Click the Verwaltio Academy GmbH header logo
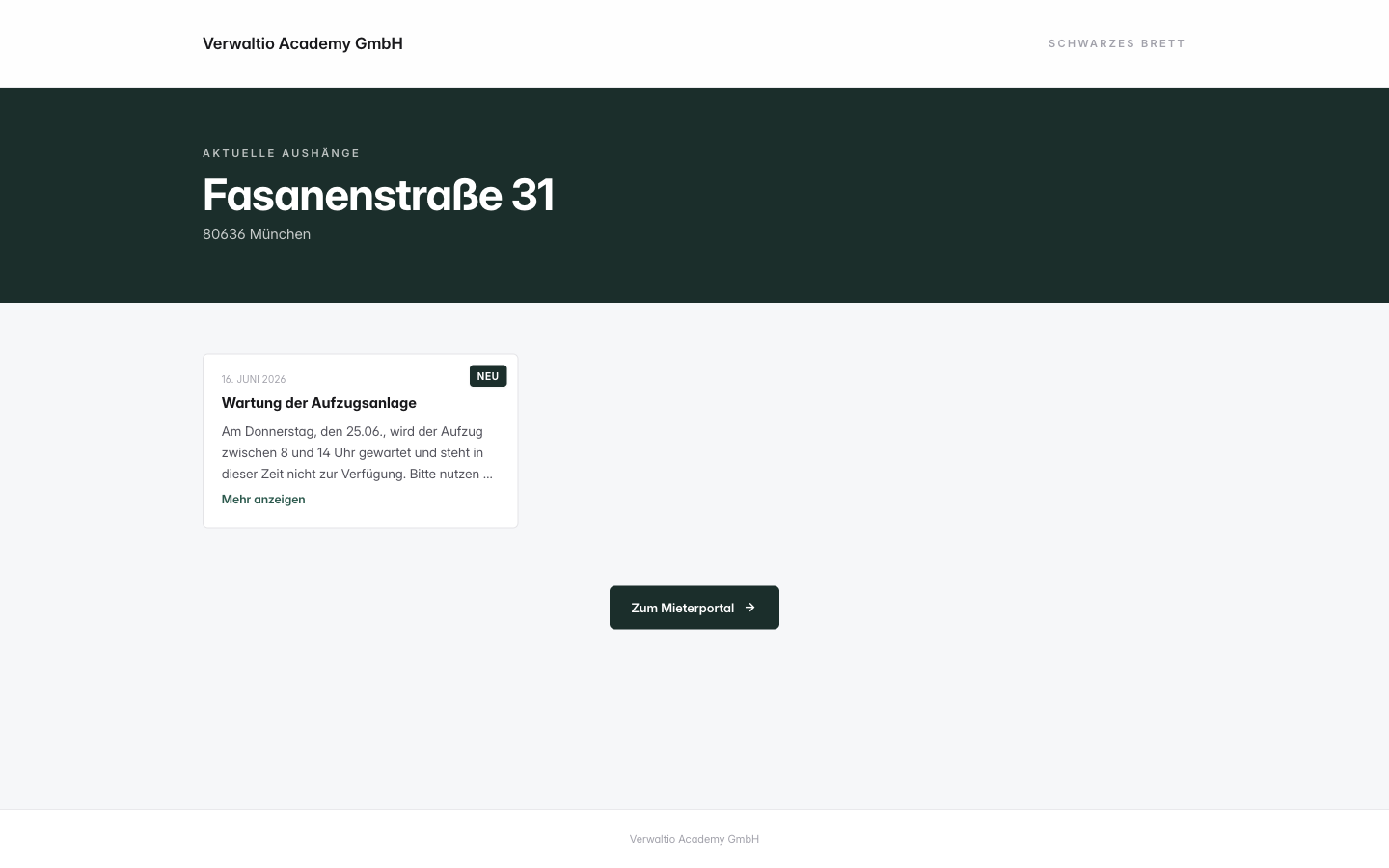 (x=303, y=43)
